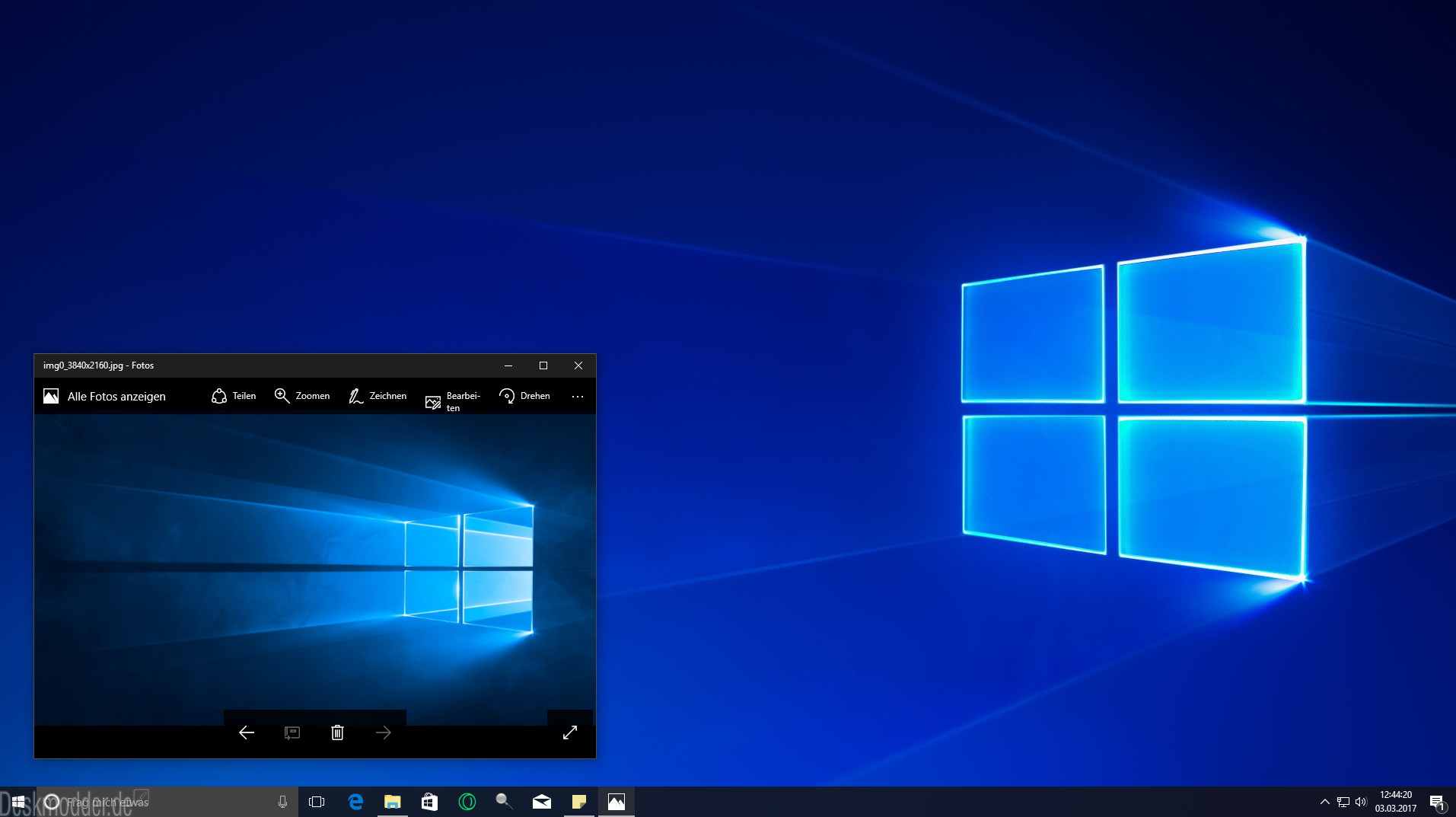Open the magnifier app on taskbar
This screenshot has width=1456, height=817.
pyautogui.click(x=504, y=802)
